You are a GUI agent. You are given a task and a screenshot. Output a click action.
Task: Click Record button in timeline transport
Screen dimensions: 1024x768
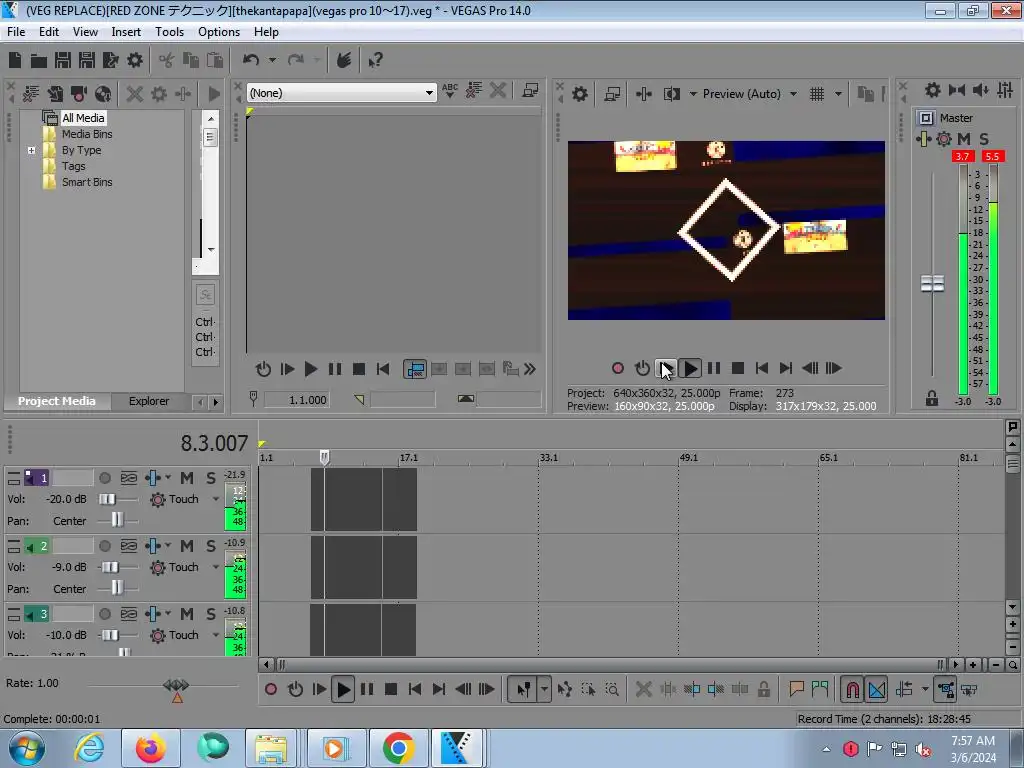[x=271, y=689]
